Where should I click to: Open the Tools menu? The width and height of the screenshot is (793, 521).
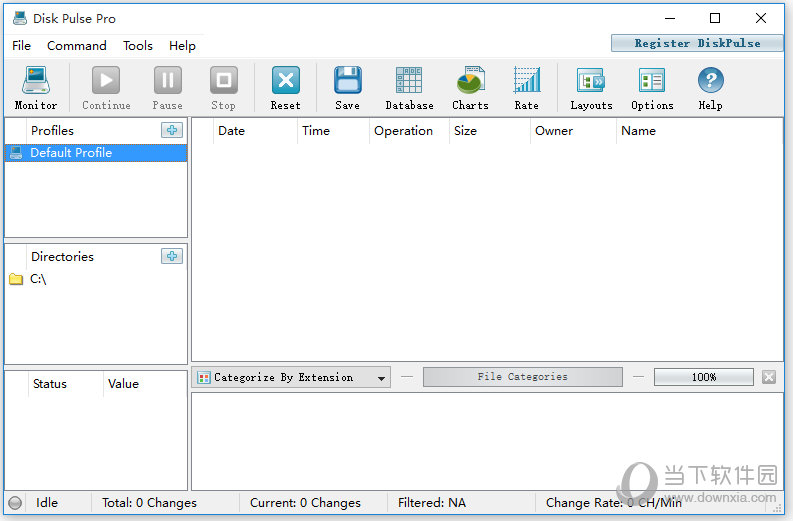[x=138, y=45]
